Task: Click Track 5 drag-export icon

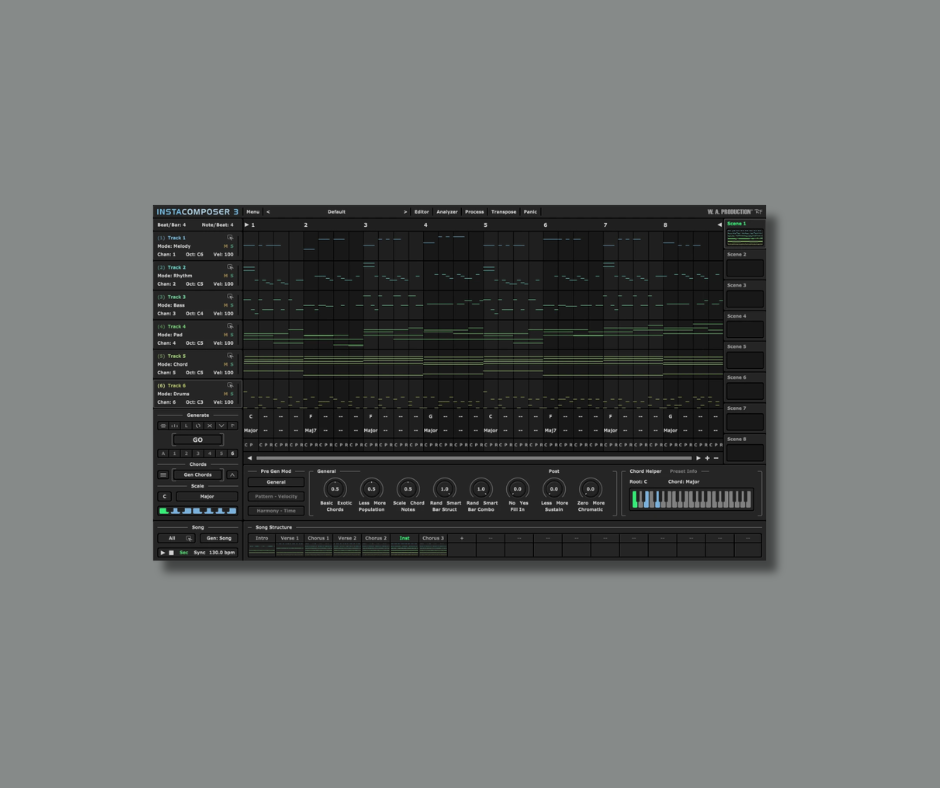Action: click(x=230, y=356)
